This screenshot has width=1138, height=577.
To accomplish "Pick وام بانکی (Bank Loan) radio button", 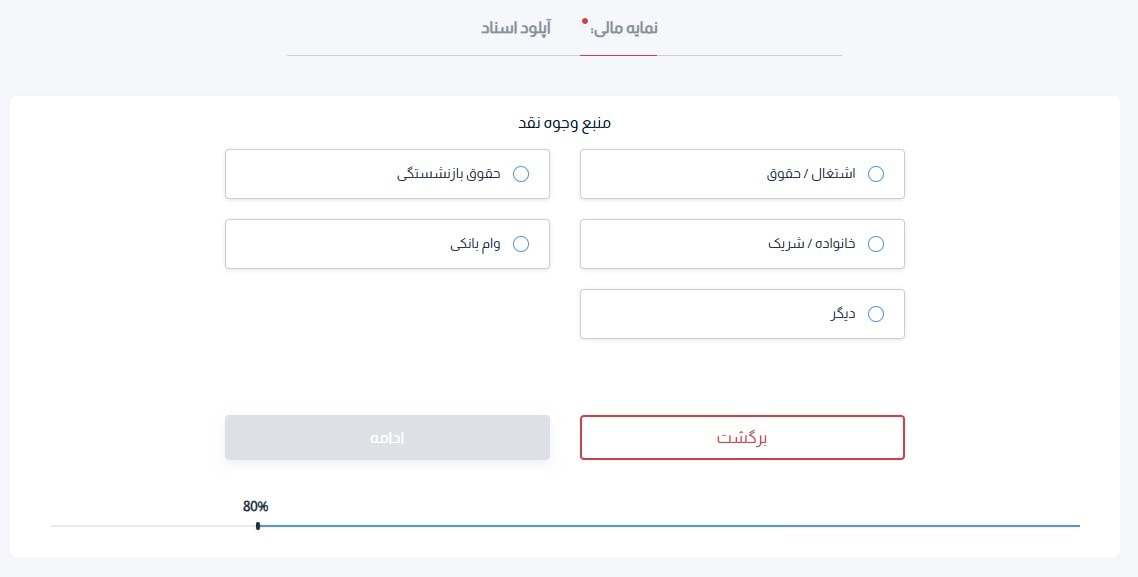I will click(x=521, y=243).
